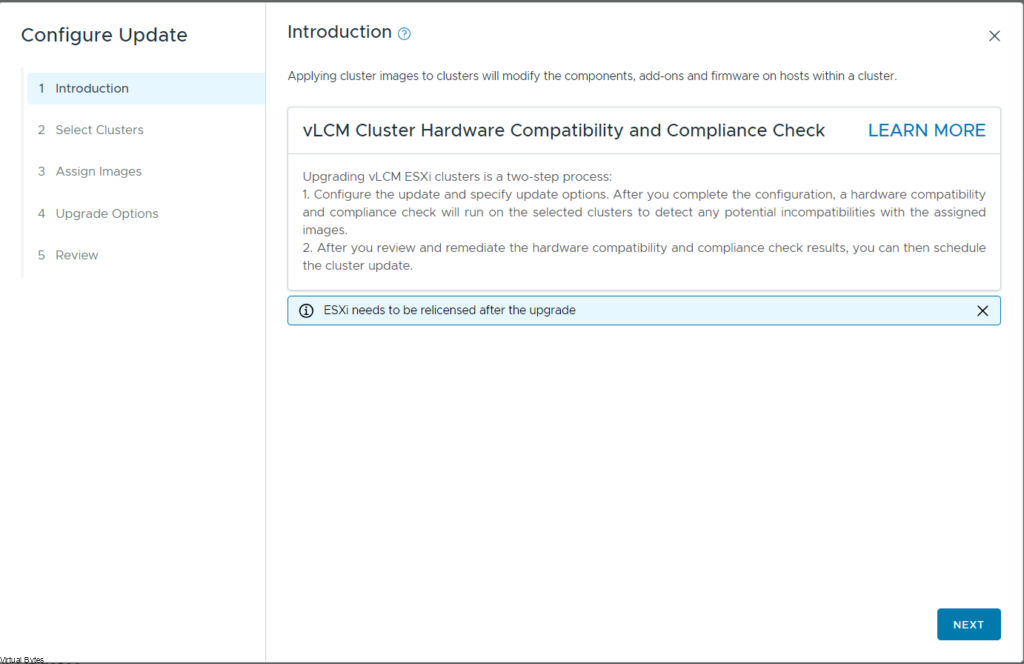Screen dimensions: 1024x664
Task: Click the 'Configure the update' step one paragraph
Action: point(643,203)
